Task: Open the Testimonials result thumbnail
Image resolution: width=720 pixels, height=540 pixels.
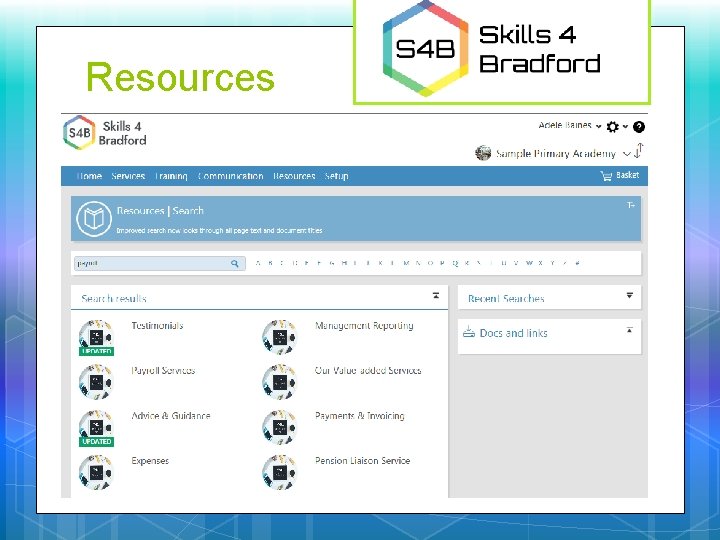Action: pyautogui.click(x=96, y=338)
